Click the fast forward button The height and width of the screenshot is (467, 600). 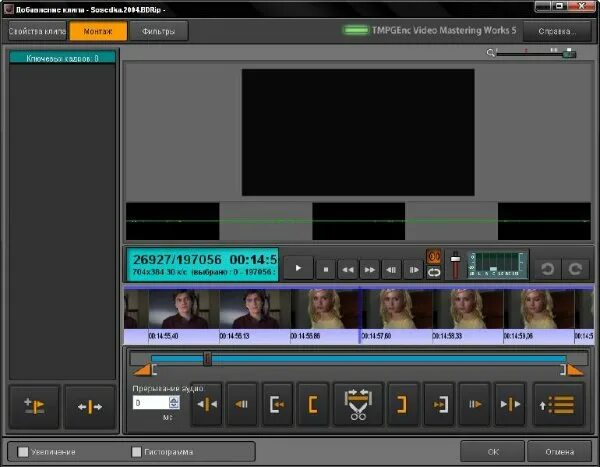click(x=369, y=269)
